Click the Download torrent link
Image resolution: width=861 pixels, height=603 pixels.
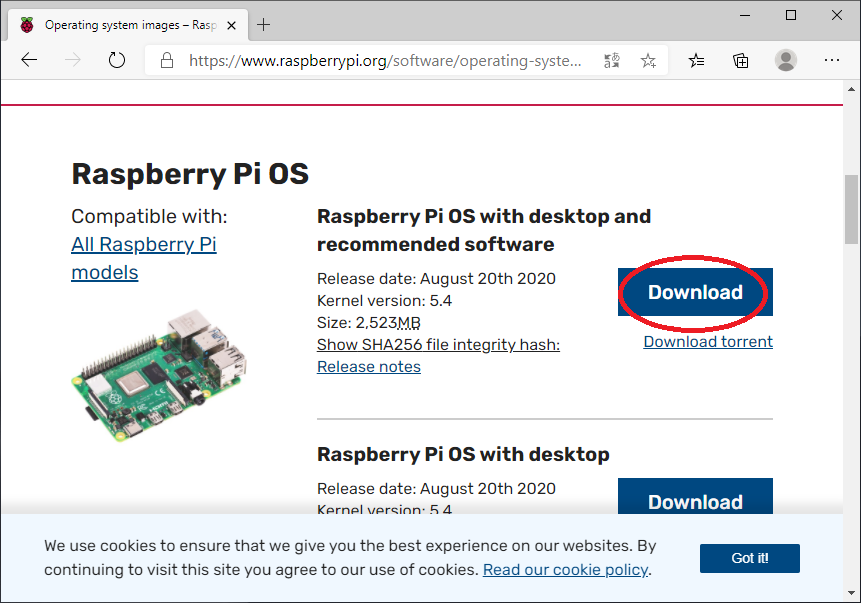point(708,341)
